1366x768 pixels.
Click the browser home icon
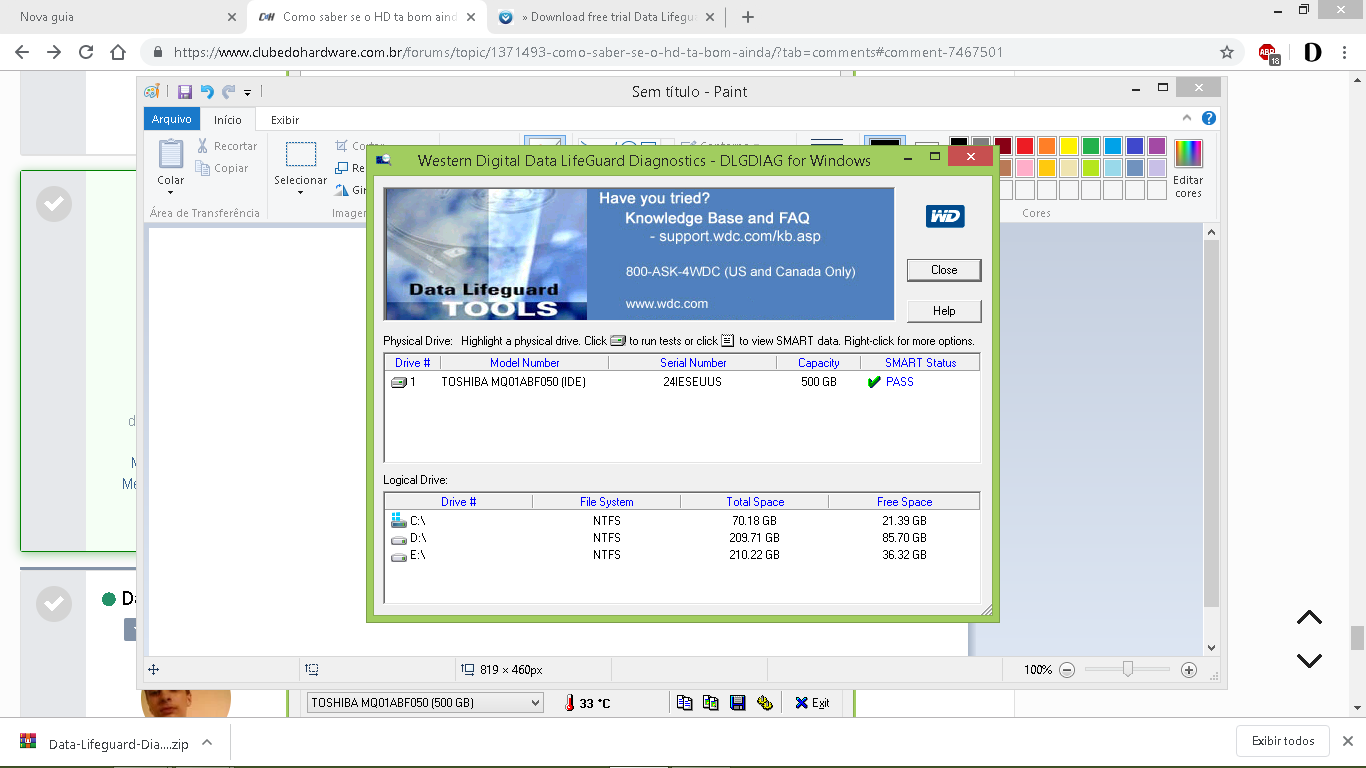coord(118,52)
